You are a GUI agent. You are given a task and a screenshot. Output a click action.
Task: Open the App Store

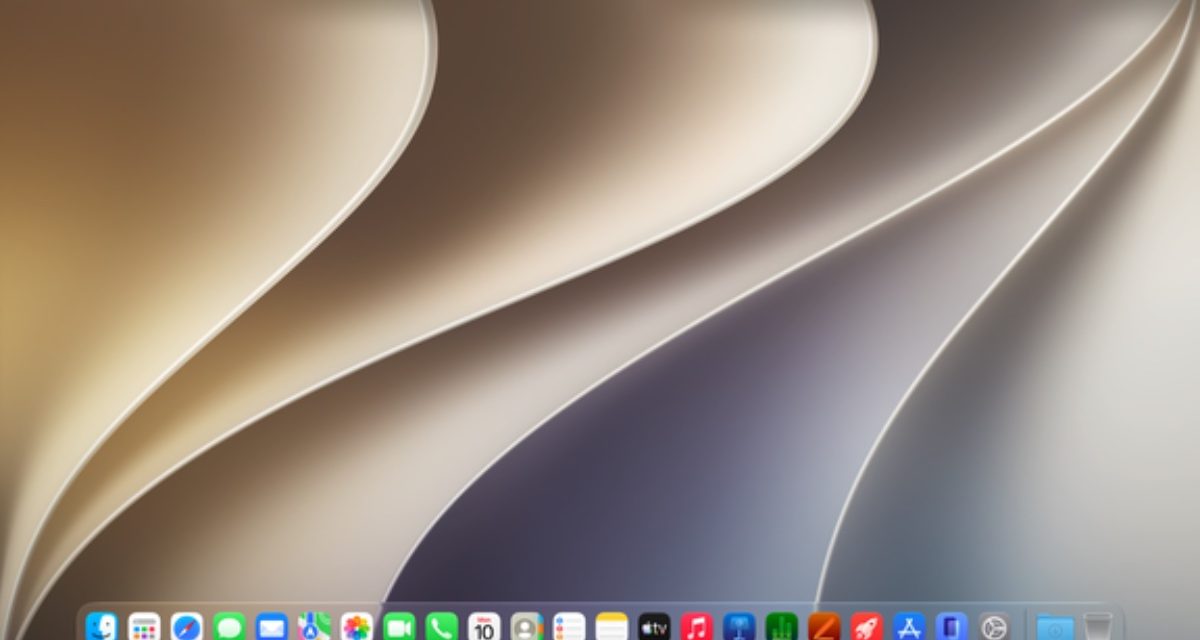(909, 627)
